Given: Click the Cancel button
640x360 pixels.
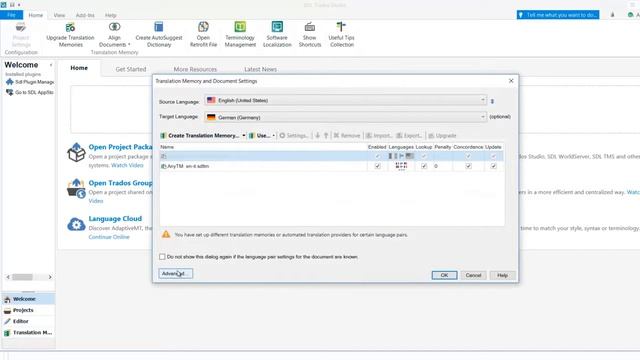Looking at the screenshot, I should point(473,275).
